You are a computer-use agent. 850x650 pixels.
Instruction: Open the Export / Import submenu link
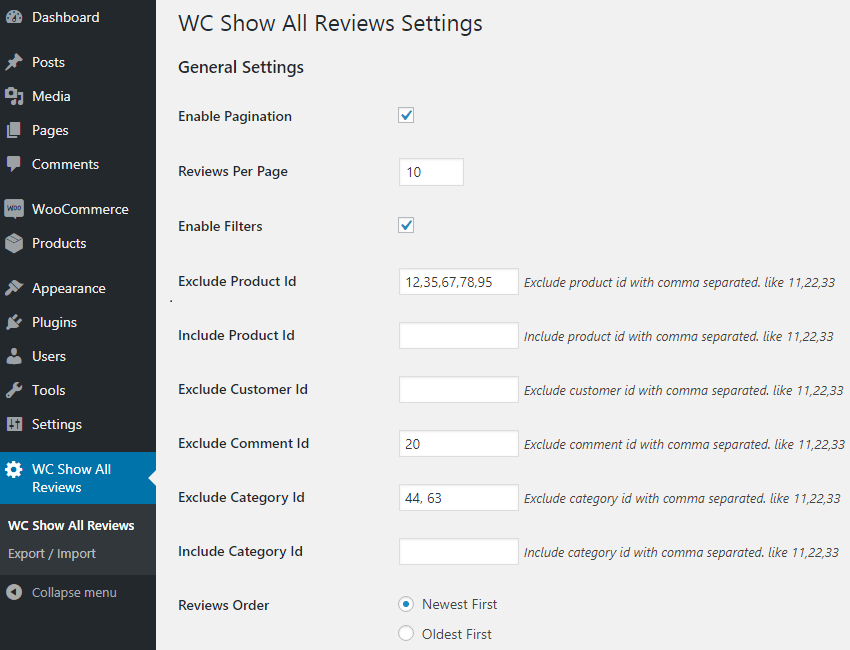click(52, 554)
